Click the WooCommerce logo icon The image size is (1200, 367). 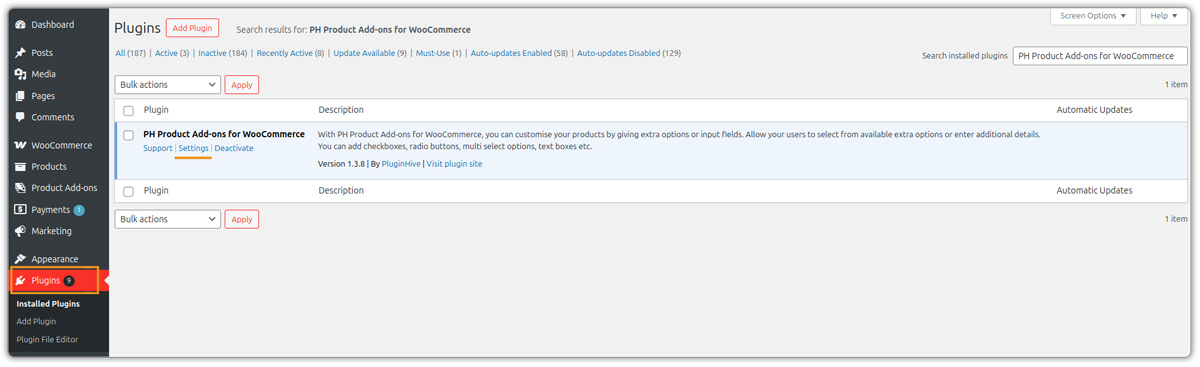(x=20, y=145)
